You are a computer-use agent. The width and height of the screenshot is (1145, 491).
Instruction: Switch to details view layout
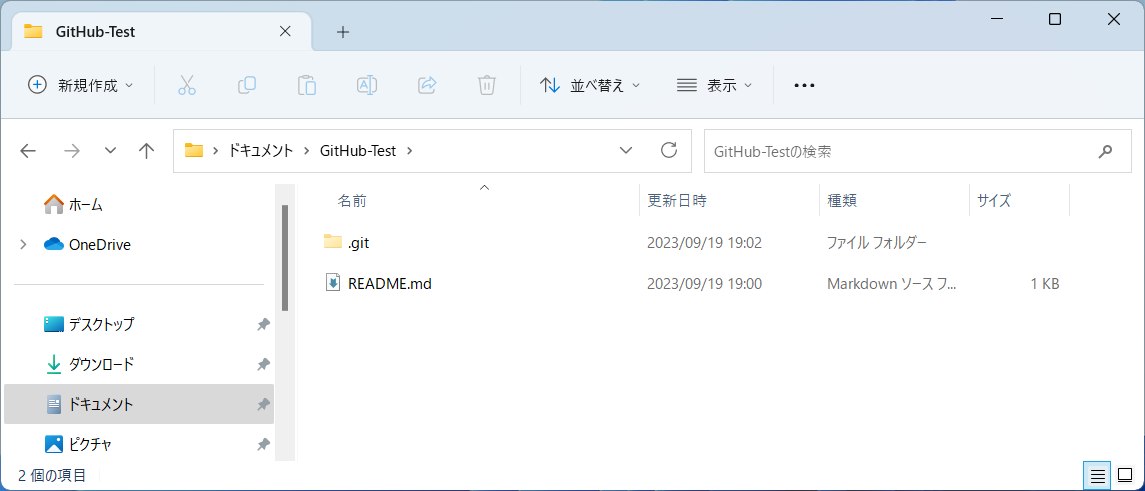[1097, 474]
